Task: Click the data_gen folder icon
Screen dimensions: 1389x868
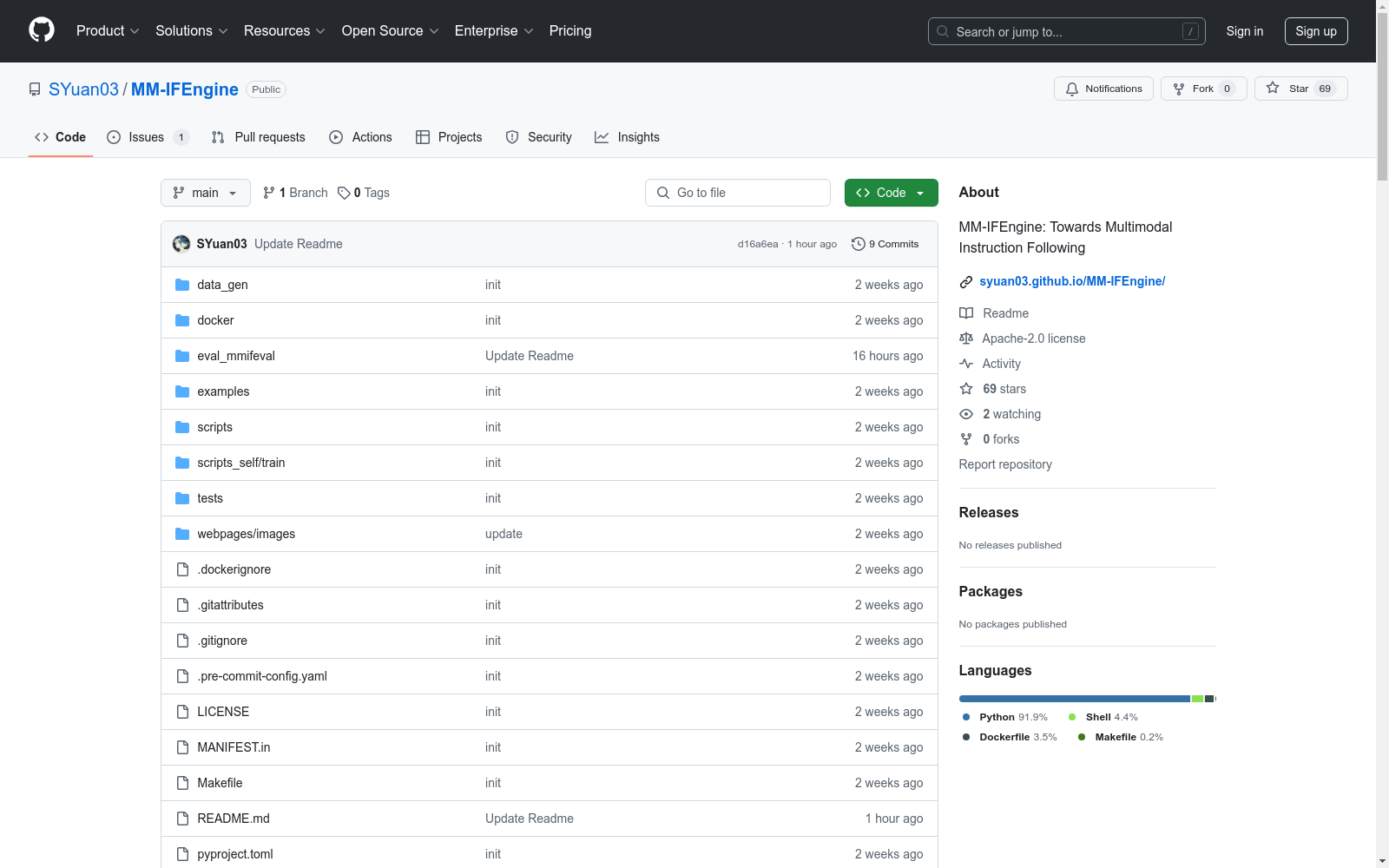Action: [x=182, y=285]
